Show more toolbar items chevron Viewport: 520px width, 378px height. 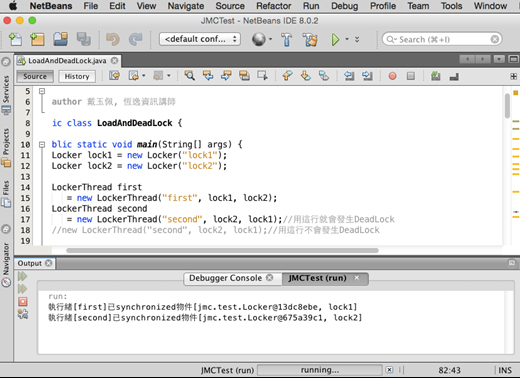(x=357, y=39)
